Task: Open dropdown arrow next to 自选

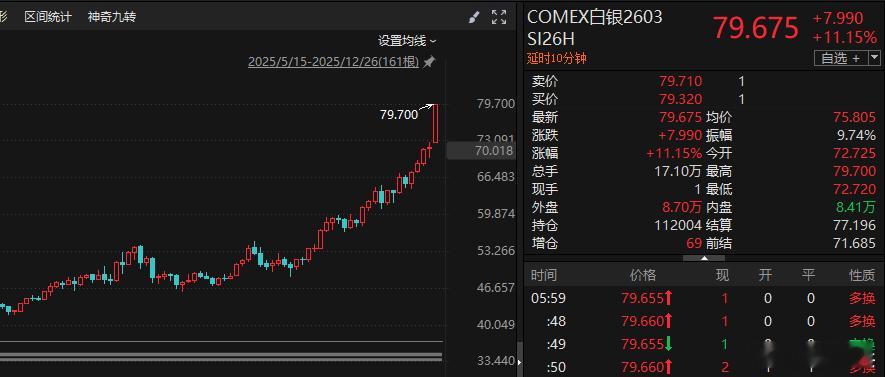Action: pos(874,58)
